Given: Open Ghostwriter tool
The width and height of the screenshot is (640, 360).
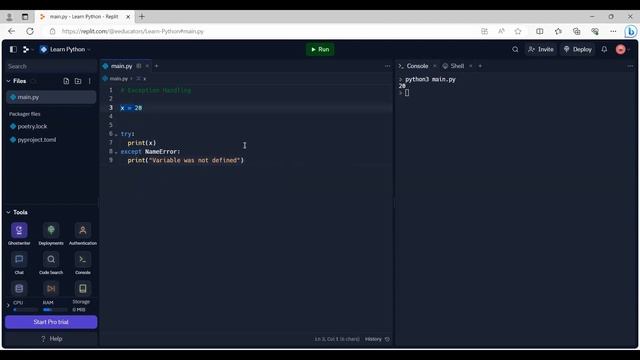Looking at the screenshot, I should (19, 233).
